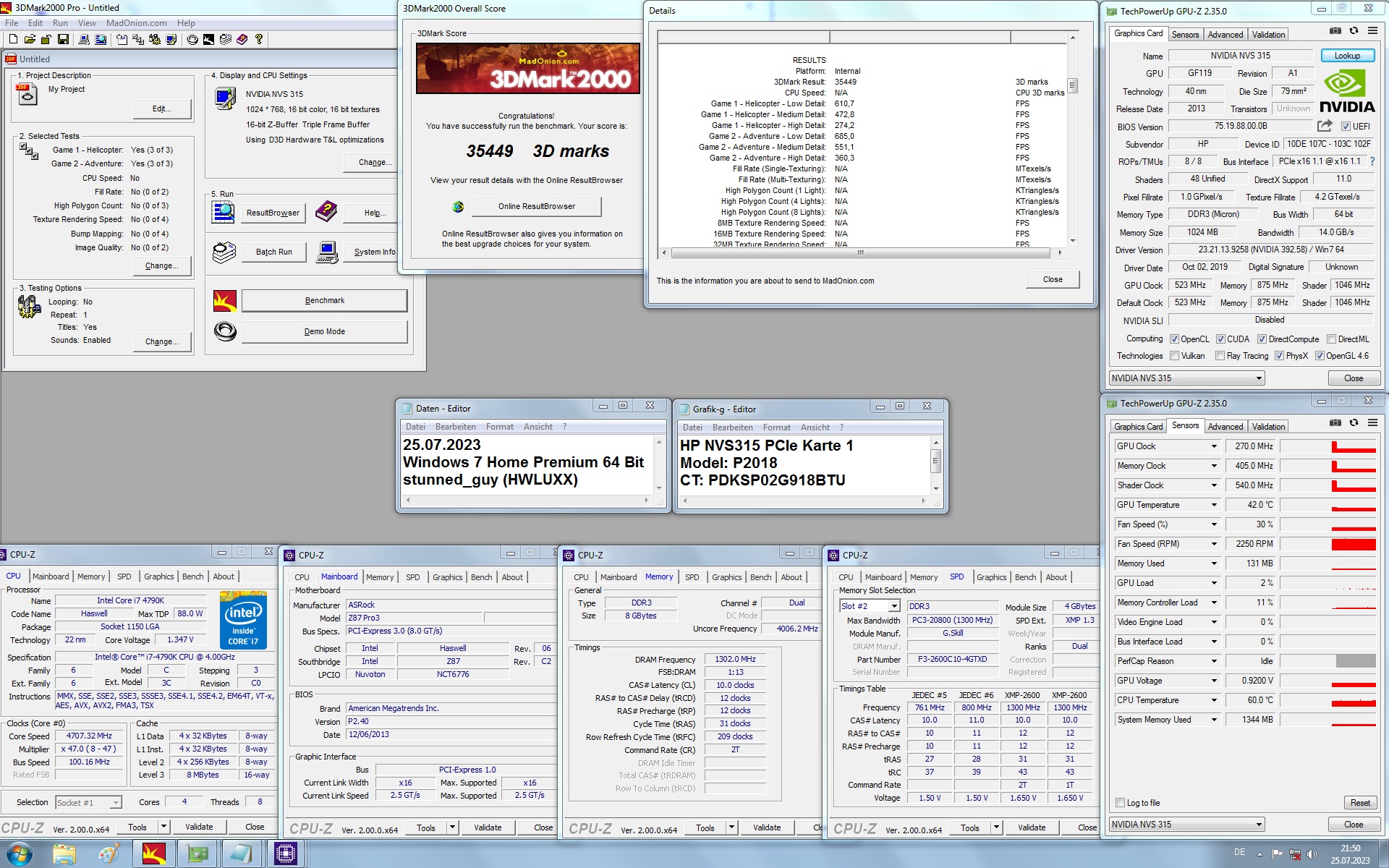Switch to Advanced tab in upper GPU-Z window

pos(1225,35)
